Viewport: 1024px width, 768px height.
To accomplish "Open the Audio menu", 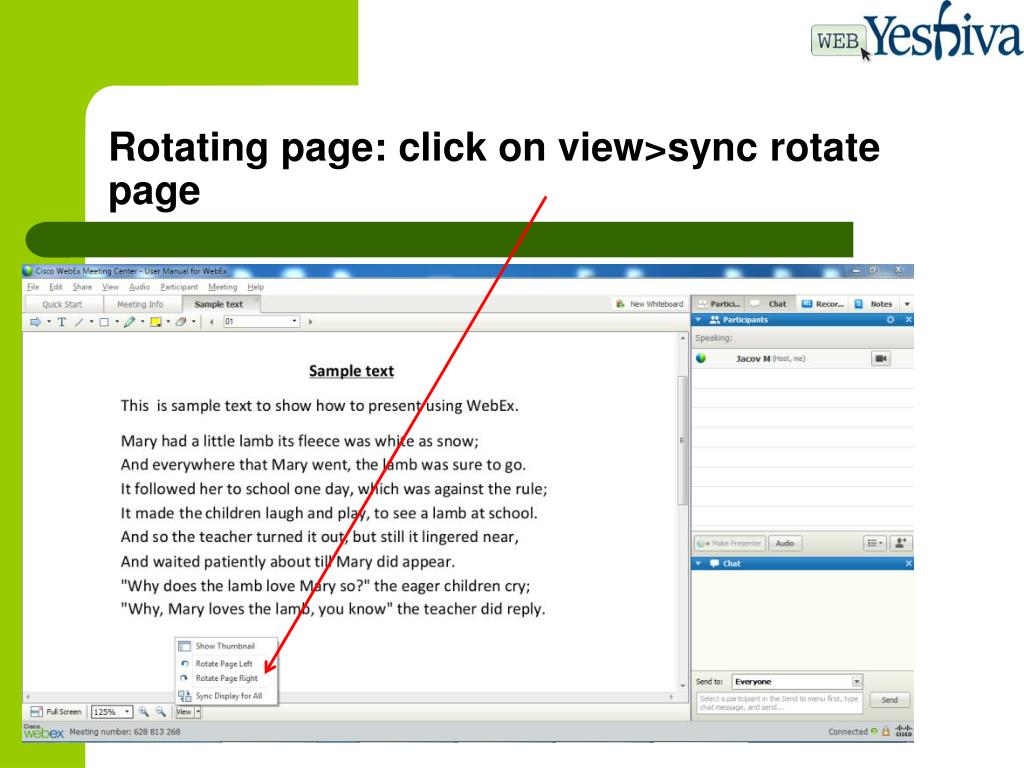I will pyautogui.click(x=139, y=287).
